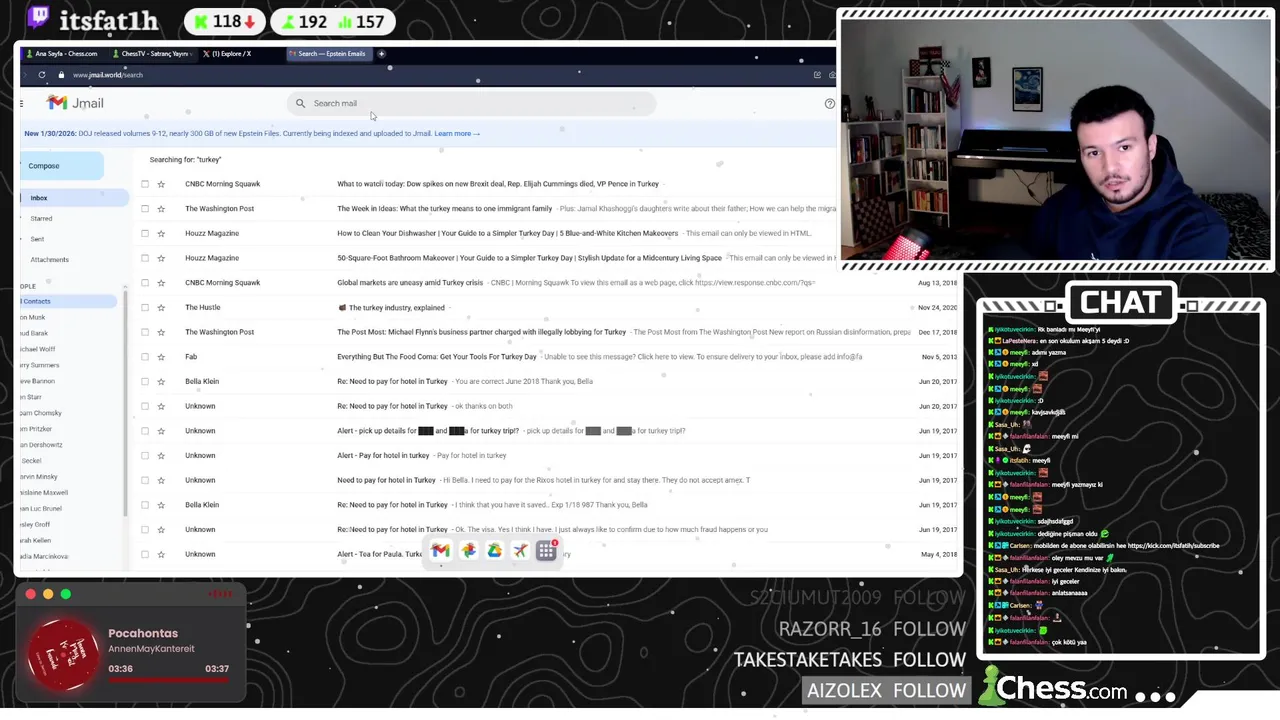Check the Post Most Michael Flynn email checkbox
The height and width of the screenshot is (720, 1280).
pos(145,332)
